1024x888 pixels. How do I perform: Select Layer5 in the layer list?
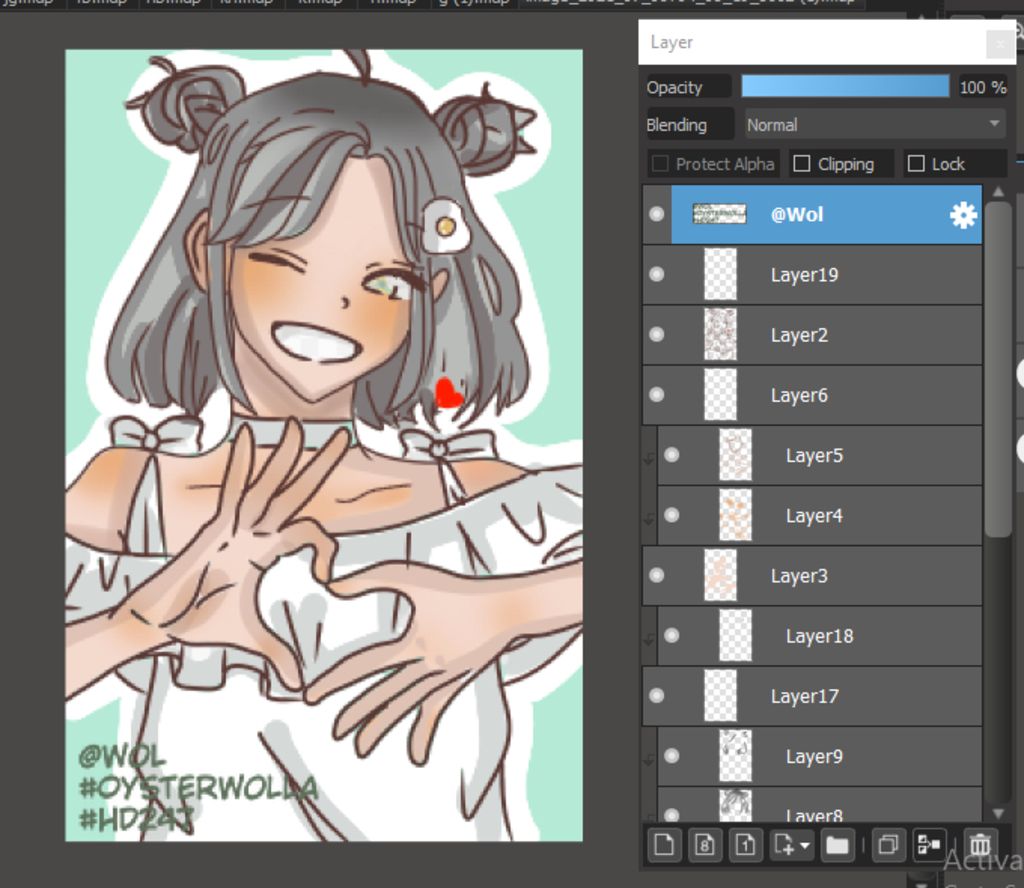pos(820,455)
